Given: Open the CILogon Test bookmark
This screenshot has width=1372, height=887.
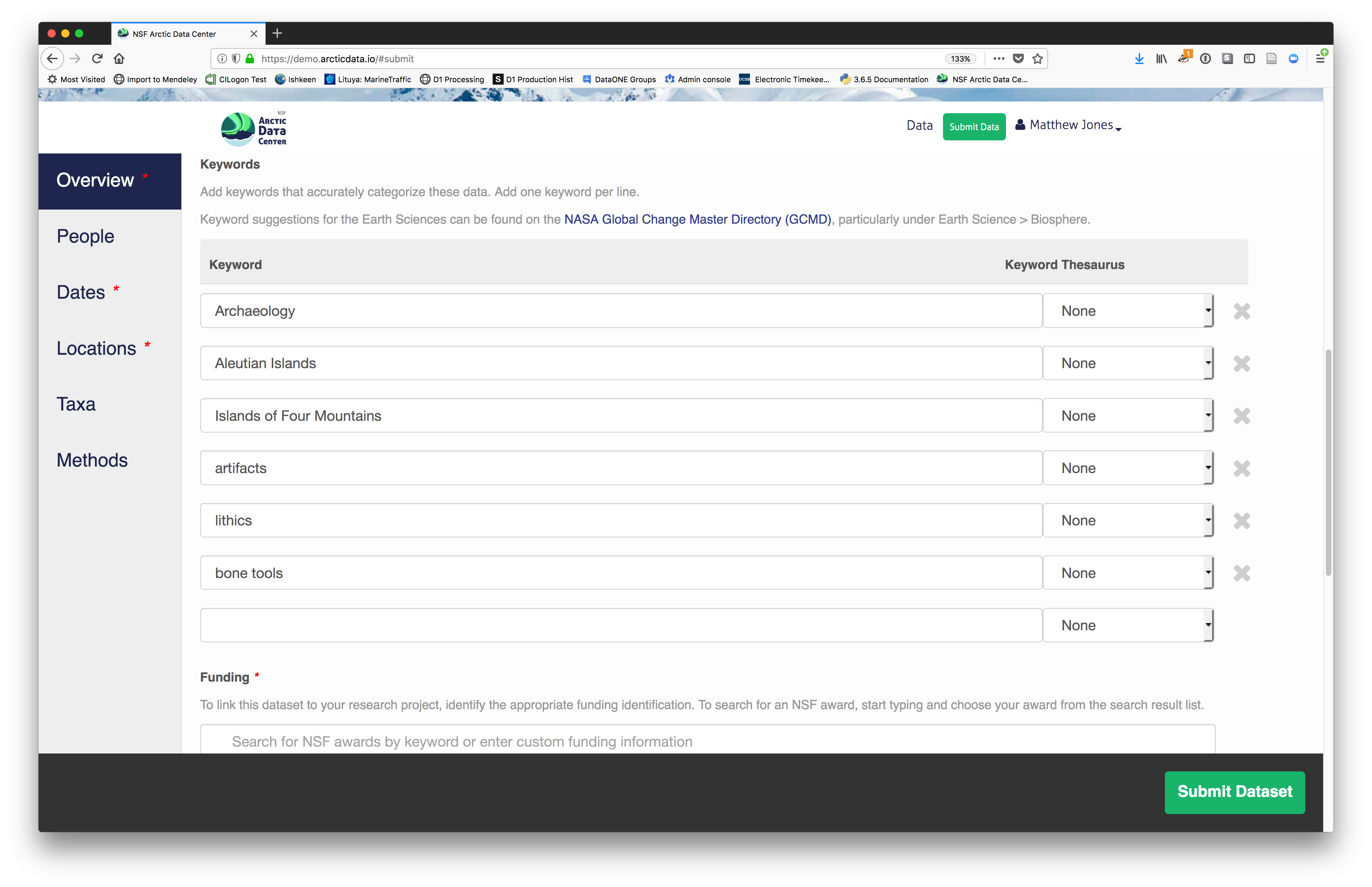Looking at the screenshot, I should click(236, 79).
